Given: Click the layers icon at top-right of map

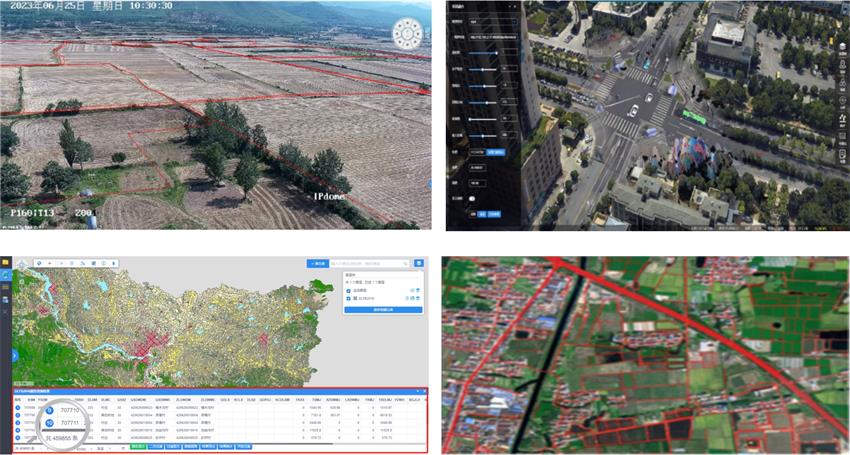Looking at the screenshot, I should point(418,263).
